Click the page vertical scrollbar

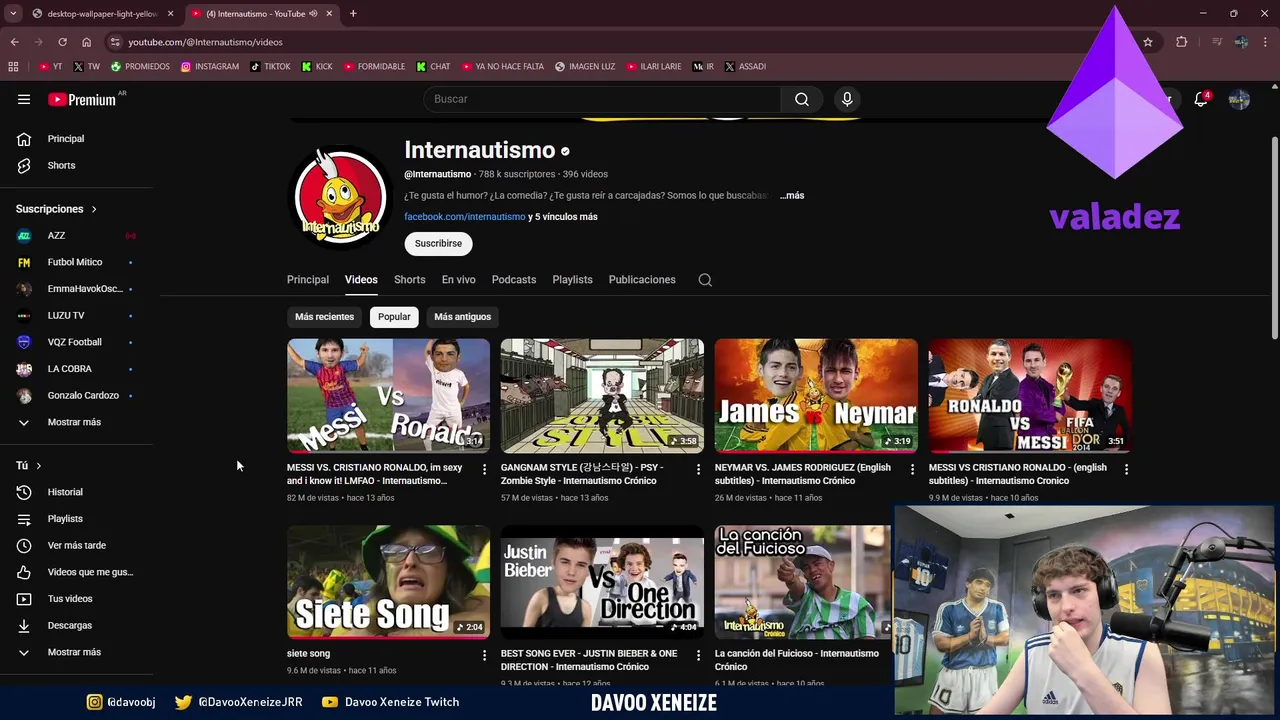tap(1273, 237)
